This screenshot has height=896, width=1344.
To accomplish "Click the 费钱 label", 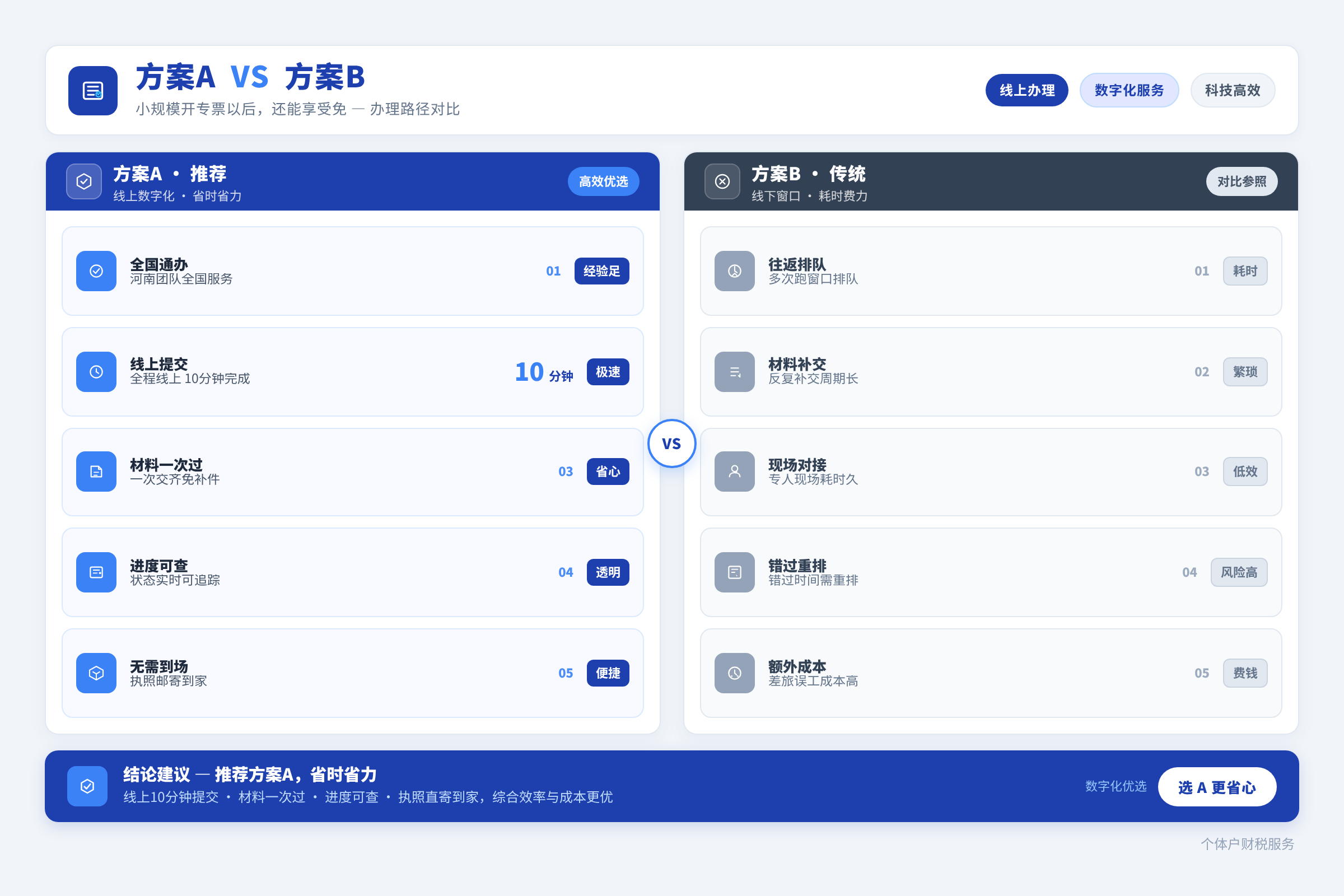I will click(1245, 673).
